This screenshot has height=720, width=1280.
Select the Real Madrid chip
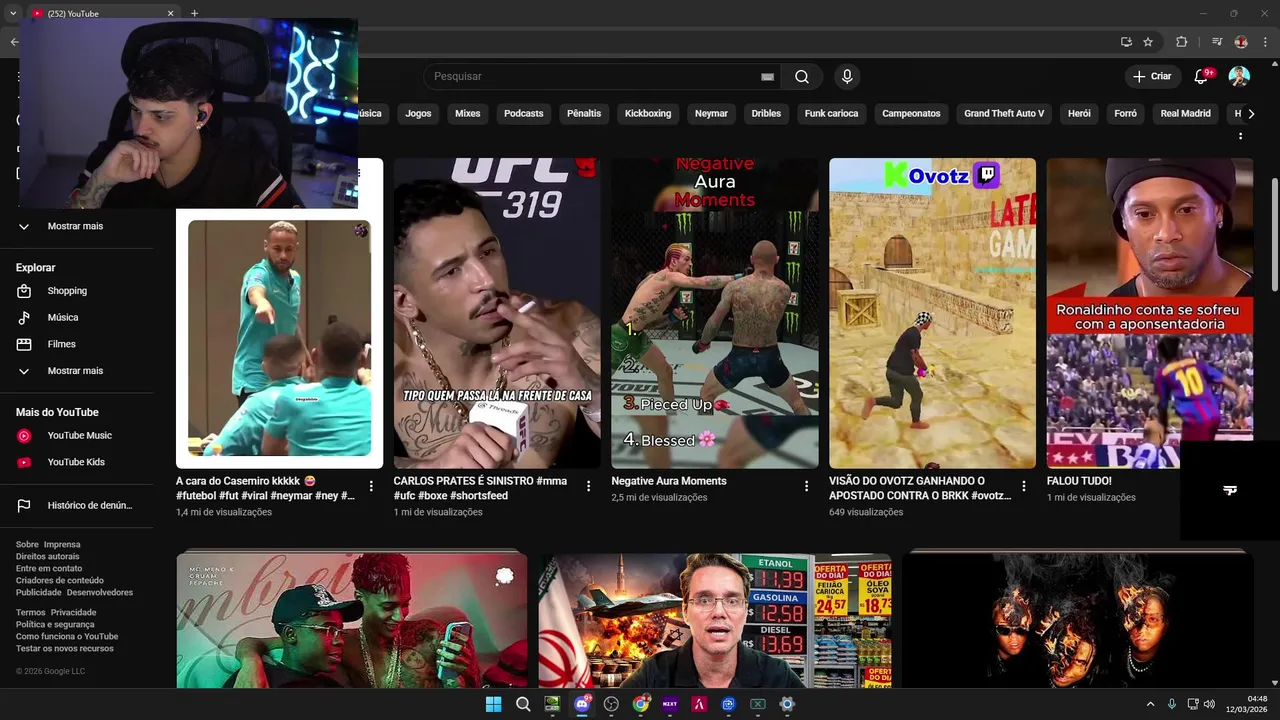[x=1185, y=114]
